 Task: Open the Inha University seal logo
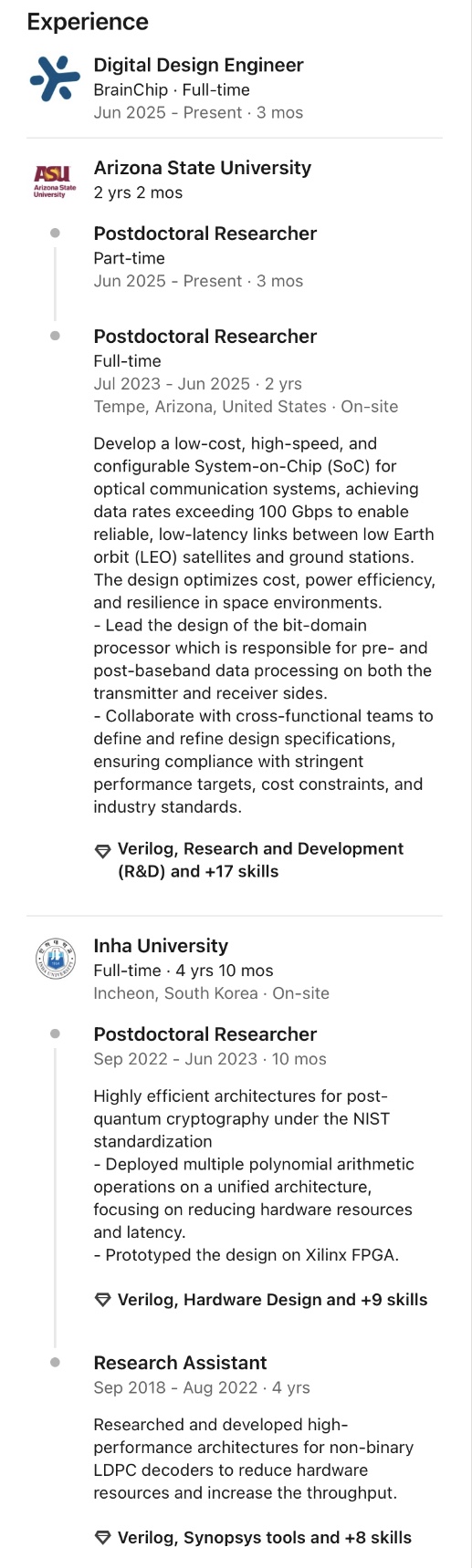pos(55,959)
